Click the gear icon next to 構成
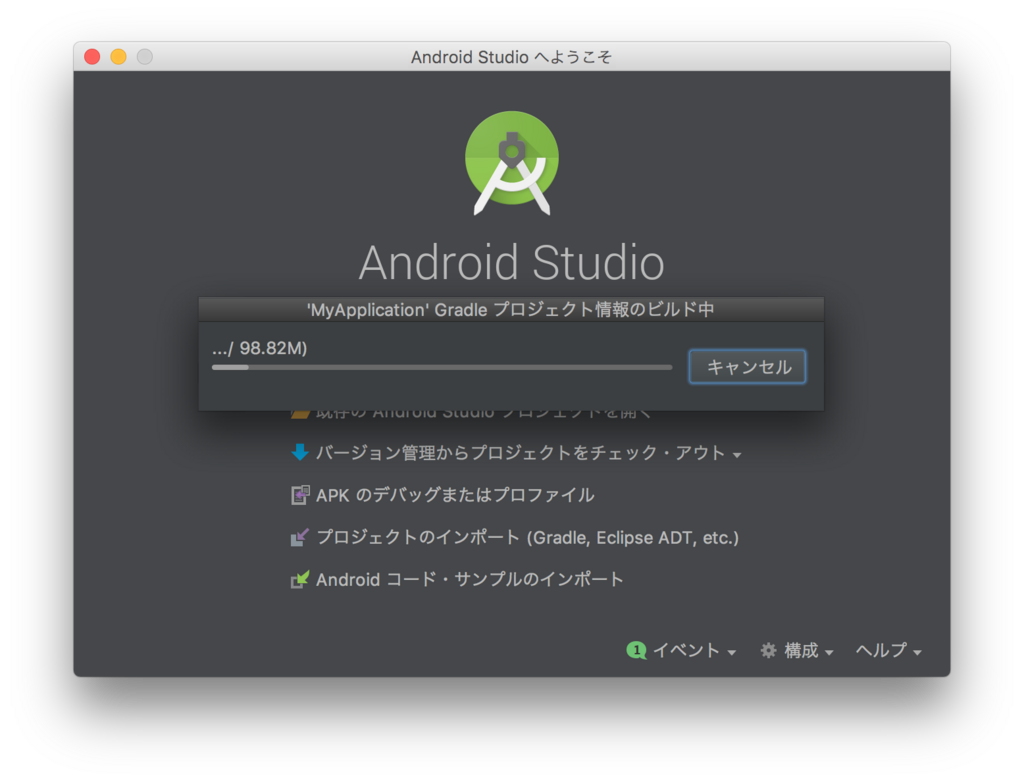 tap(768, 650)
